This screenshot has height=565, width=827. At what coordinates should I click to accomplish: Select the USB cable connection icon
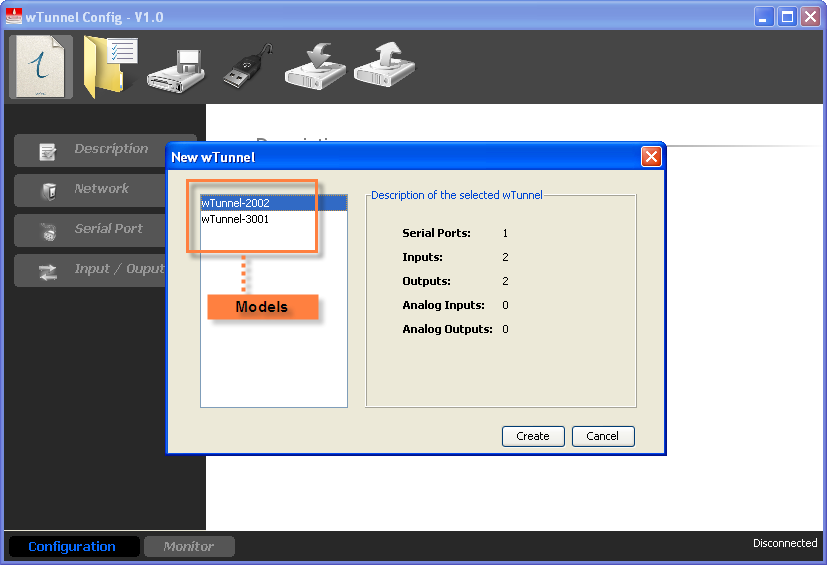[x=246, y=68]
